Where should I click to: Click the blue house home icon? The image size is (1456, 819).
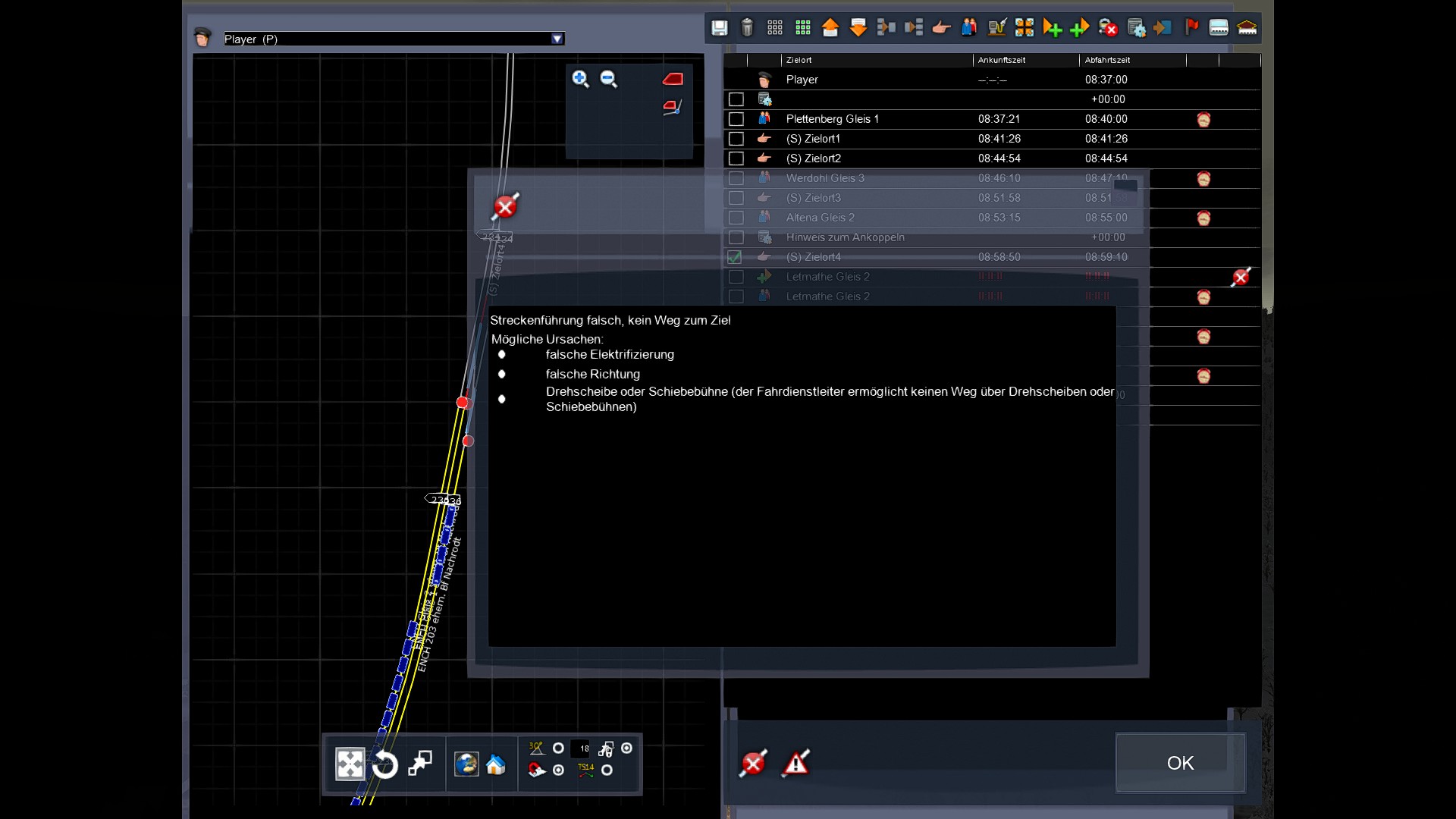point(496,764)
